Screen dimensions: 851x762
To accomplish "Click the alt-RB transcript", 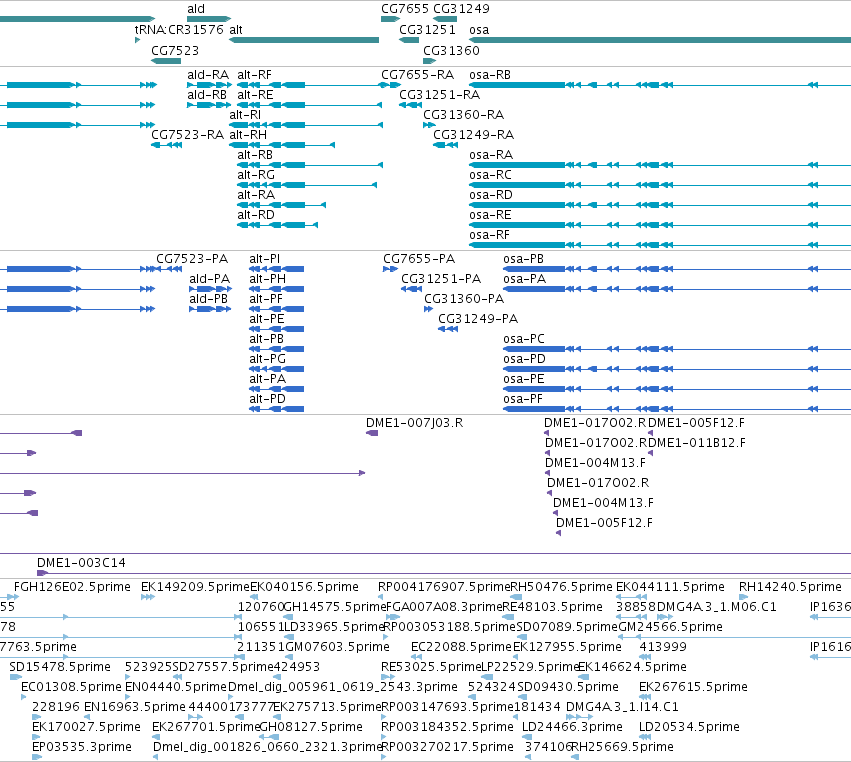I will 310,165.
